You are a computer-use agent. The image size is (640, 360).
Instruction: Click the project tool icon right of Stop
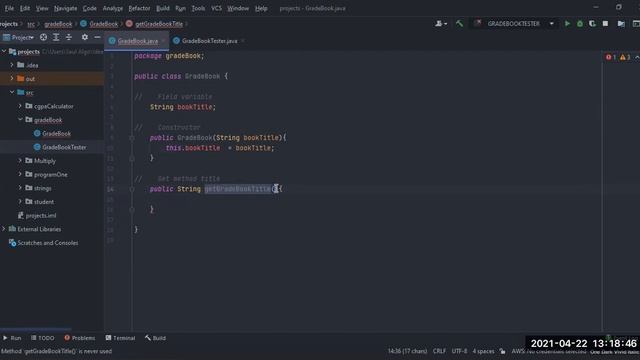coord(621,24)
